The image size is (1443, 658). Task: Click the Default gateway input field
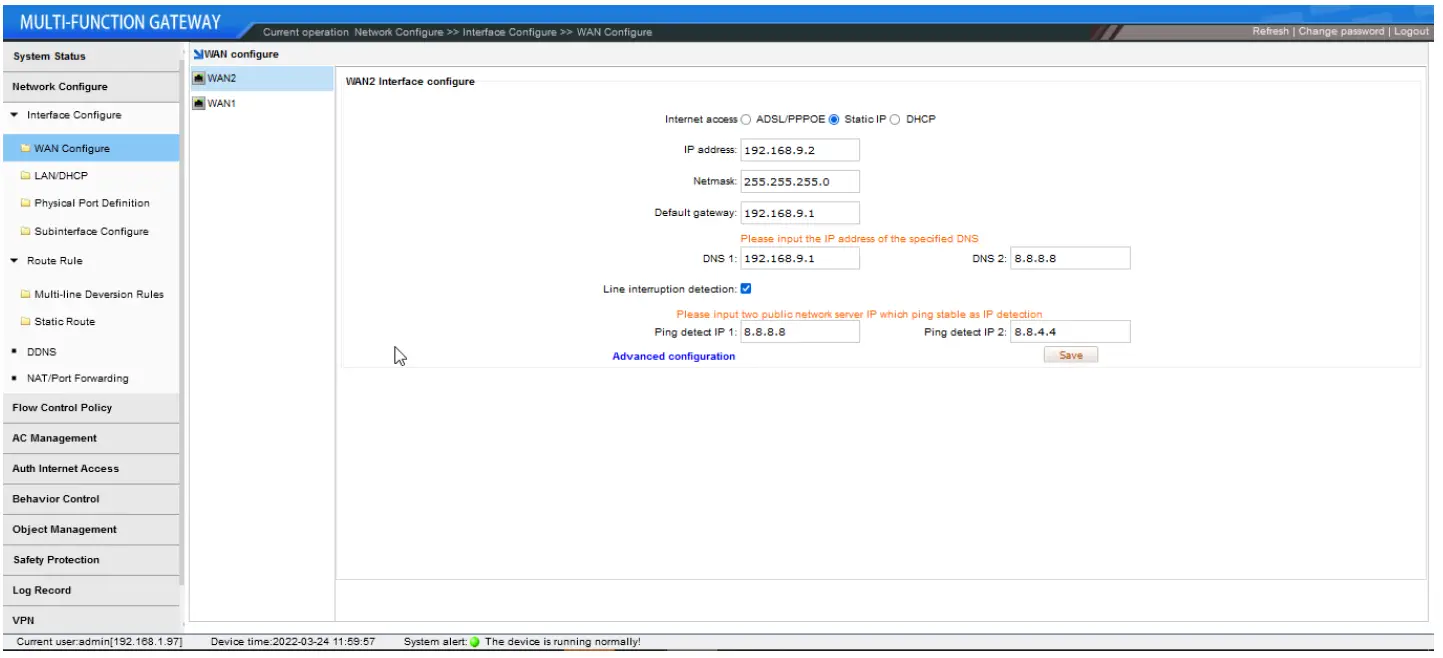tap(800, 213)
